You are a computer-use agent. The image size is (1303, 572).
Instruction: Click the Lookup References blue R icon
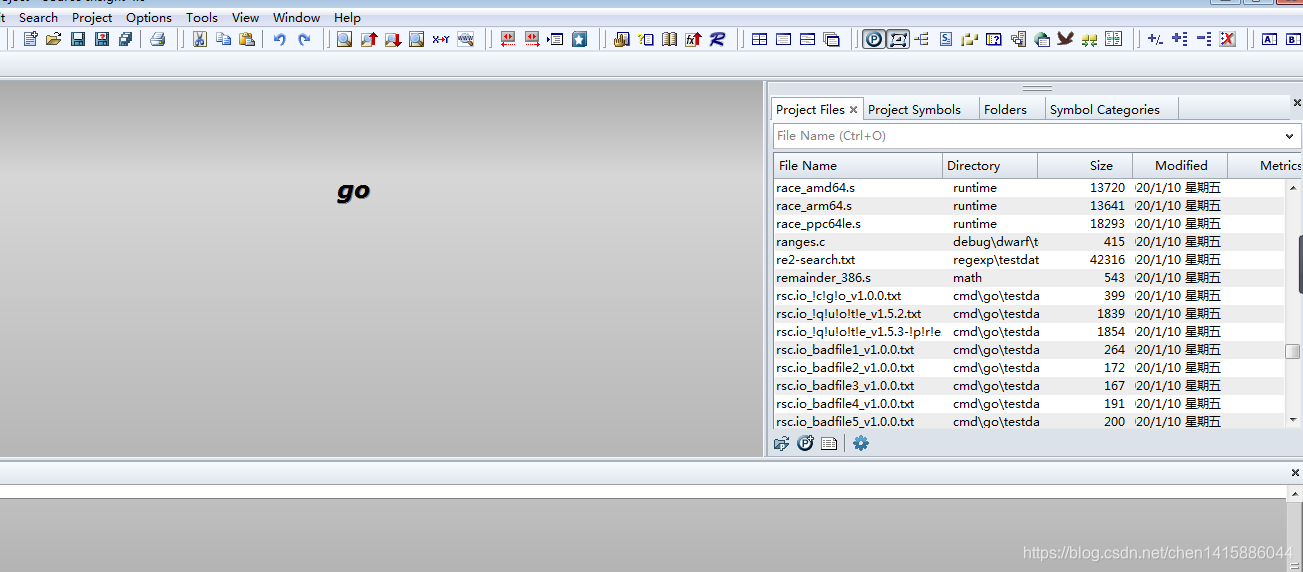click(x=718, y=39)
